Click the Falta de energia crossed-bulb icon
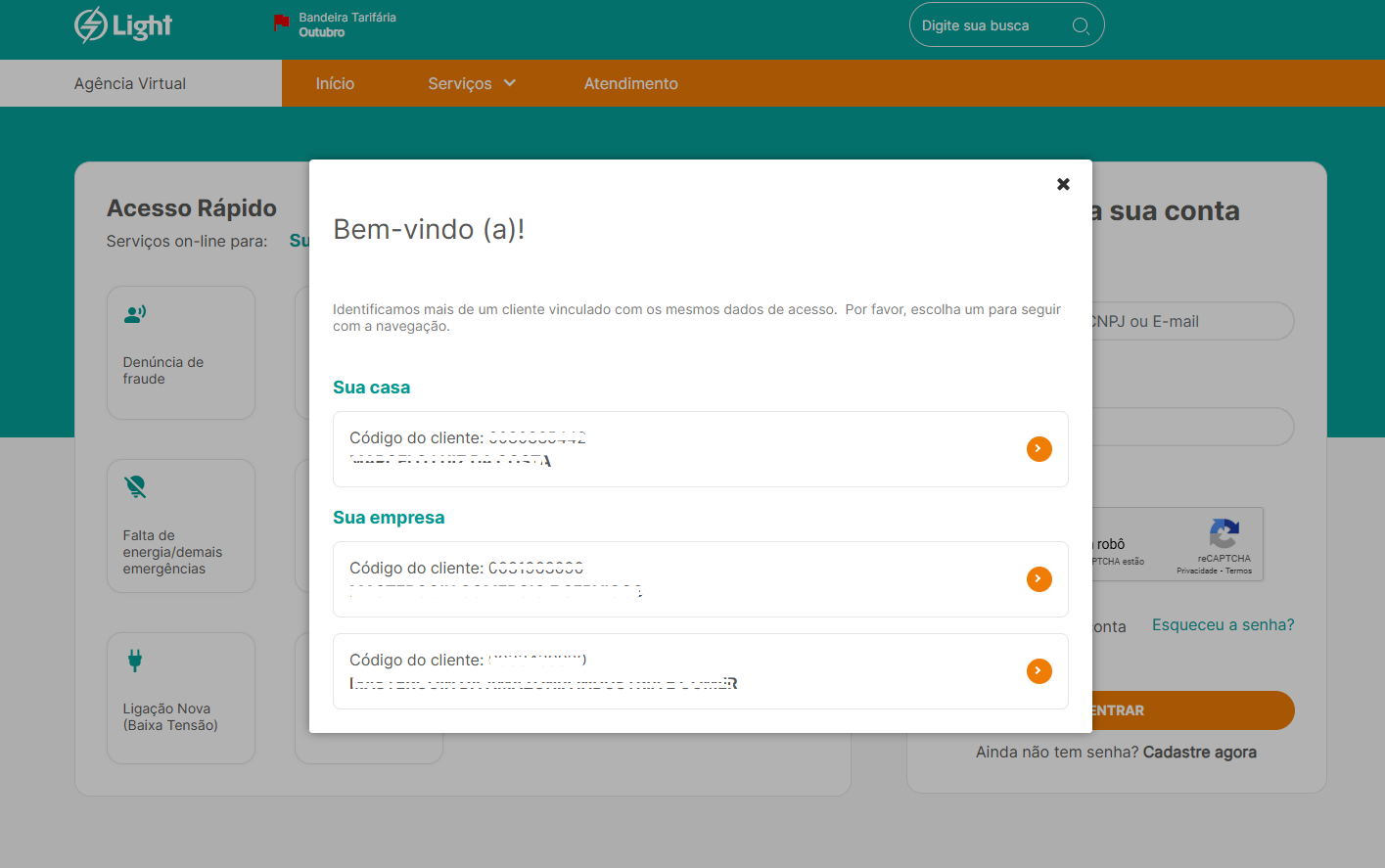Image resolution: width=1385 pixels, height=868 pixels. (135, 486)
